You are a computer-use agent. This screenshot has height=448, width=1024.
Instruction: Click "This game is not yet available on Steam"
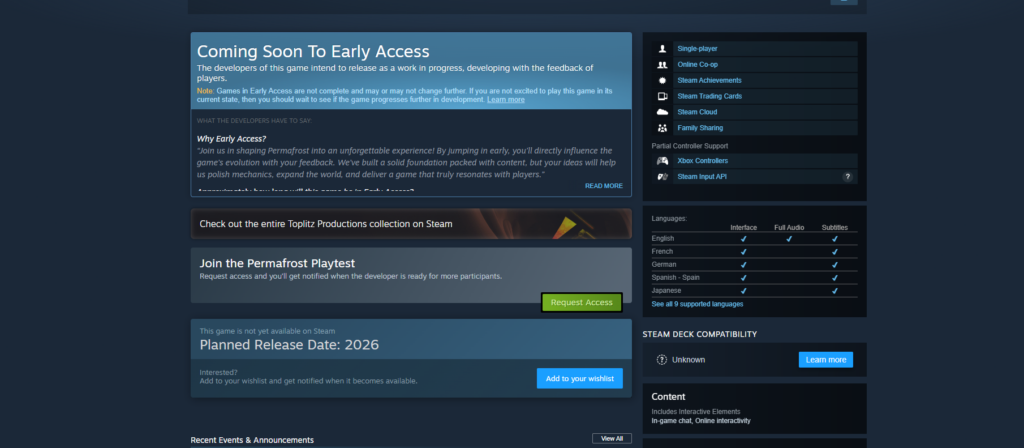click(x=267, y=331)
